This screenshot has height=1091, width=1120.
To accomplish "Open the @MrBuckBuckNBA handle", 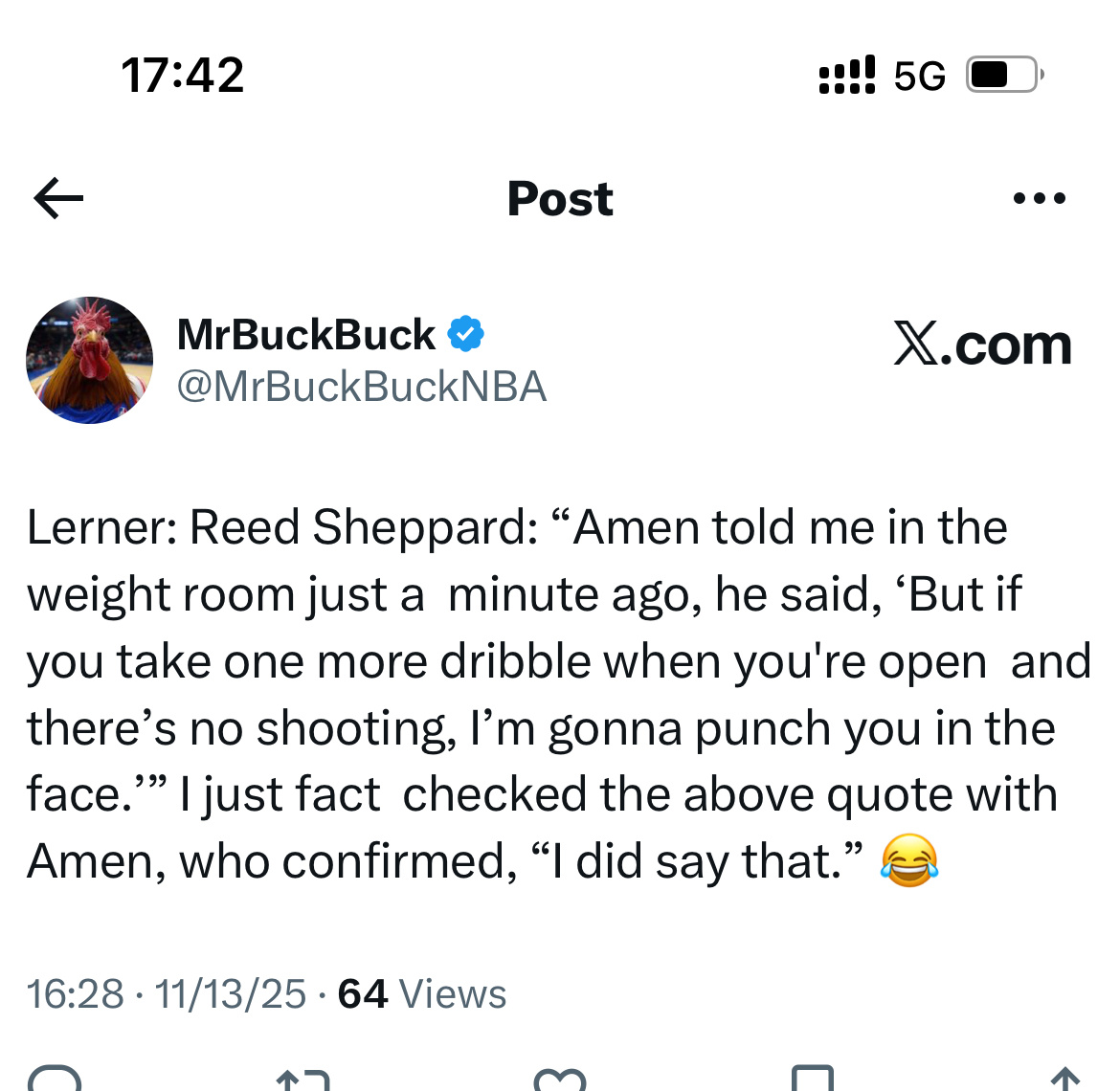I will point(362,387).
